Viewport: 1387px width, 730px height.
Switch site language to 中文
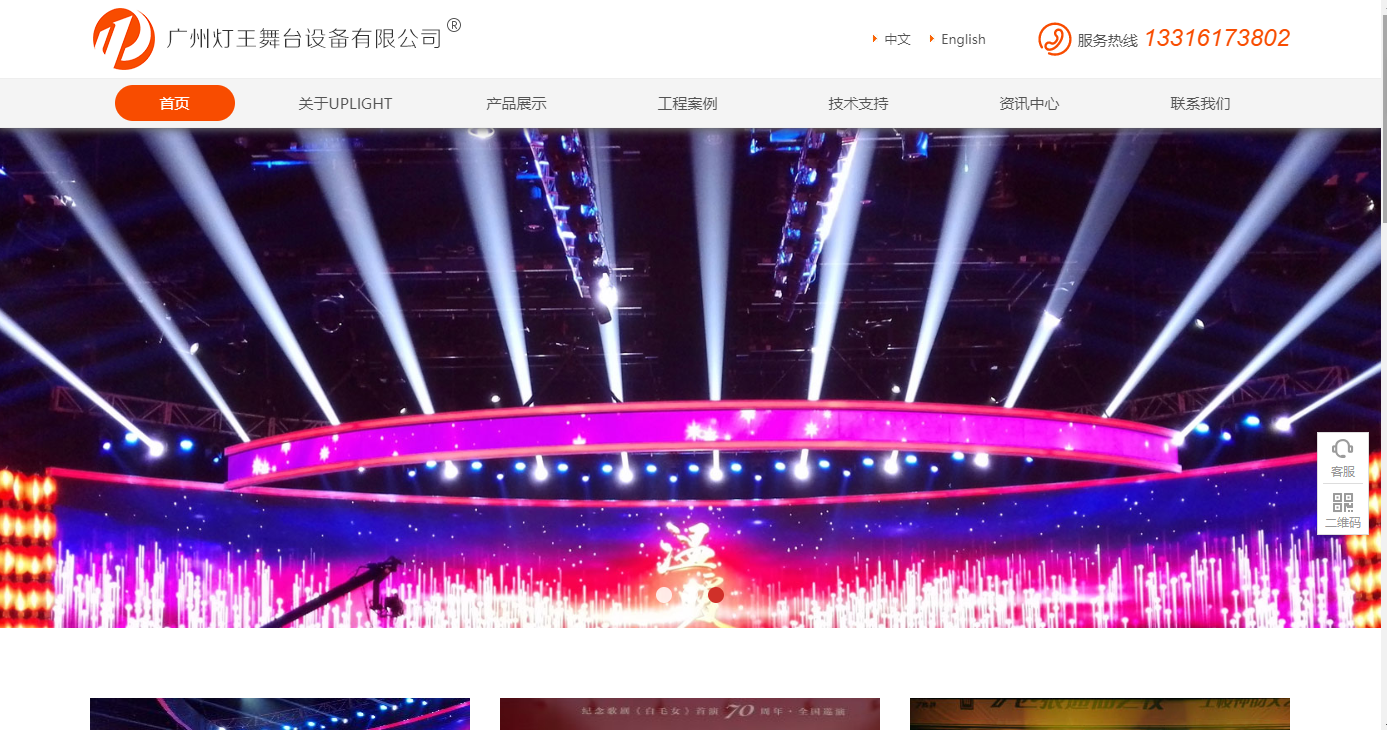(x=897, y=39)
